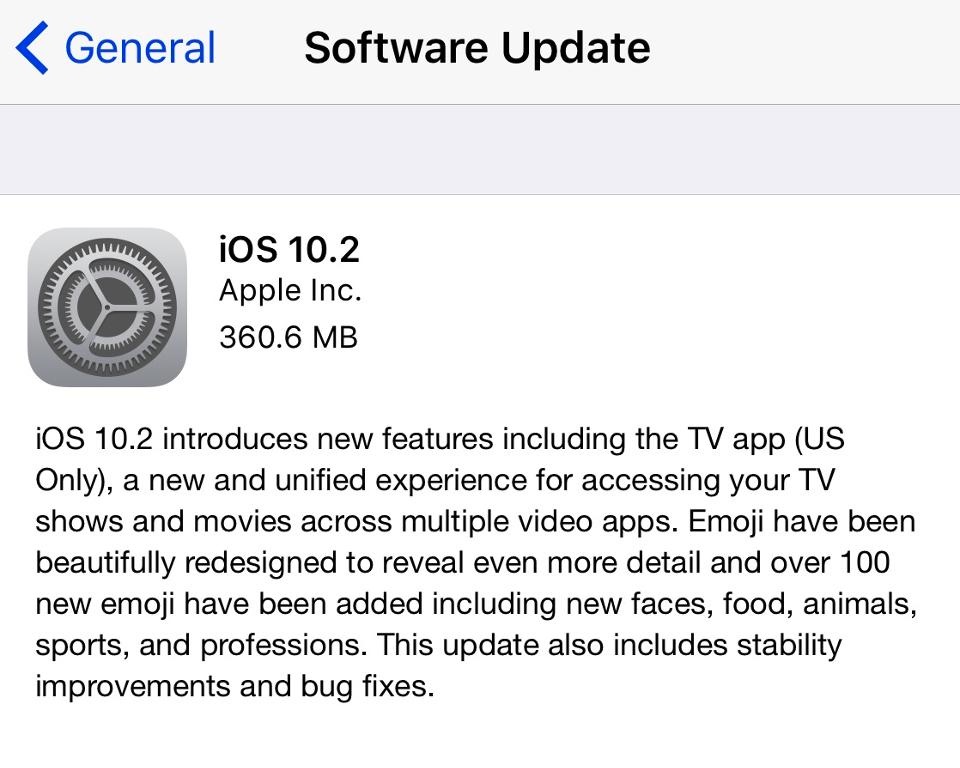Click the final line "improvements and bug fixes"

234,687
